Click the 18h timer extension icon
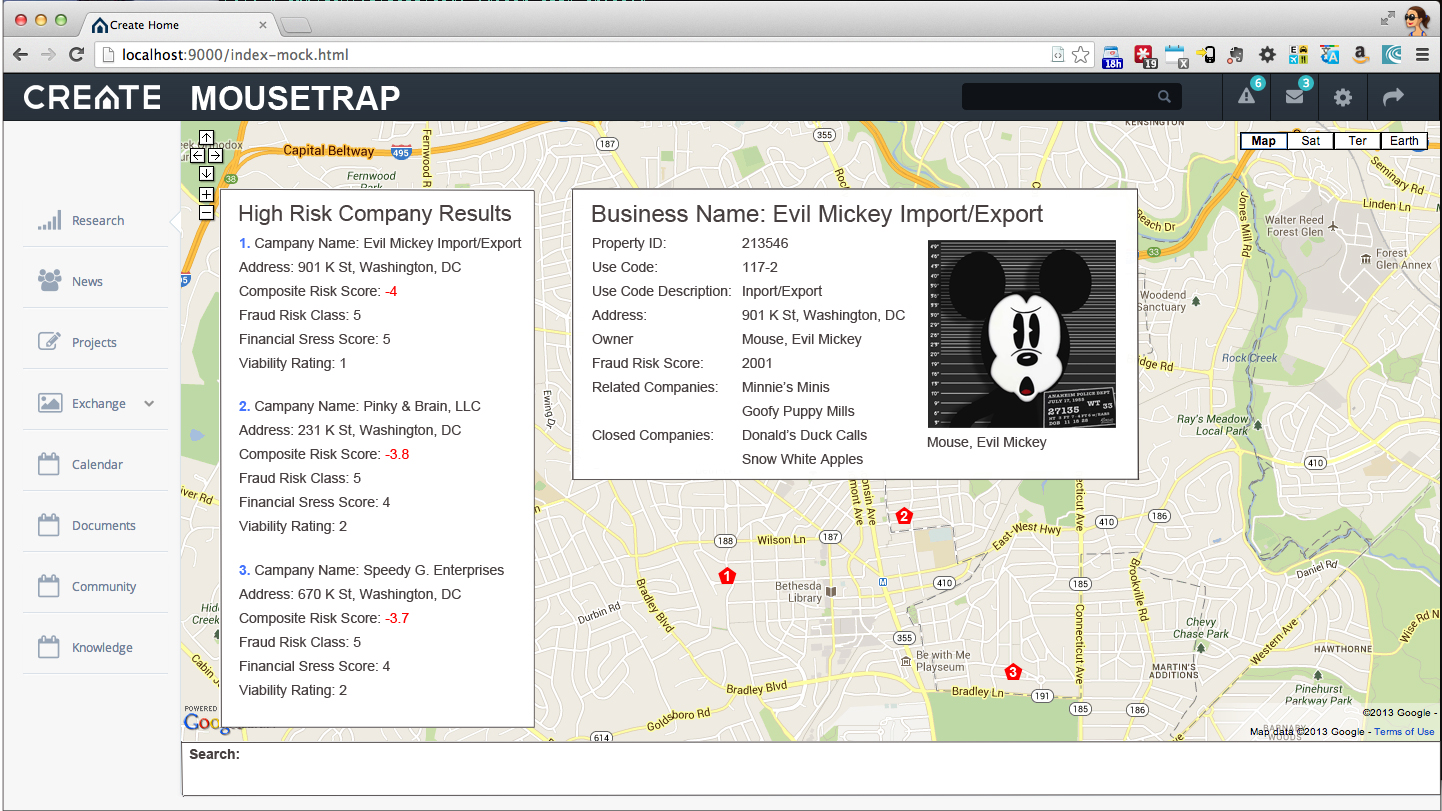Viewport: 1442px width, 811px height. pyautogui.click(x=1111, y=56)
